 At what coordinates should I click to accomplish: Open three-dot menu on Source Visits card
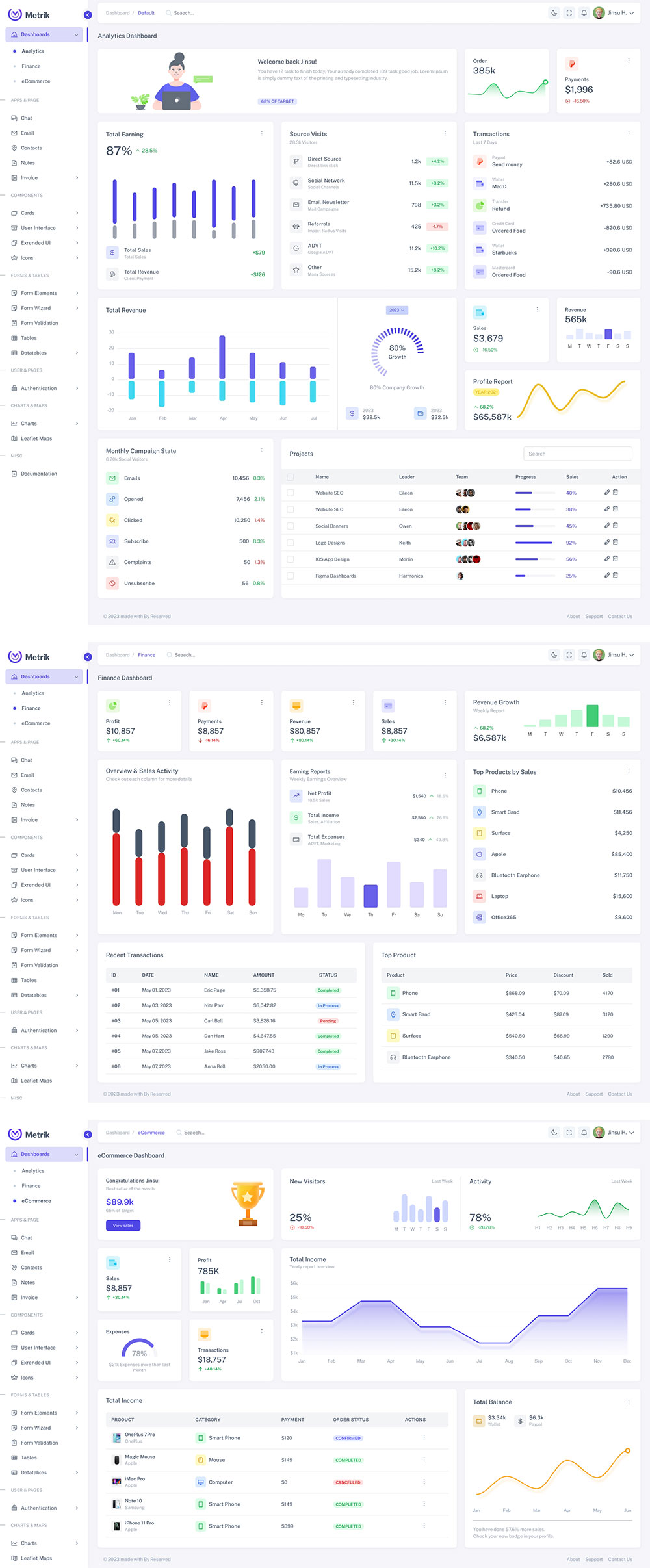tap(445, 133)
